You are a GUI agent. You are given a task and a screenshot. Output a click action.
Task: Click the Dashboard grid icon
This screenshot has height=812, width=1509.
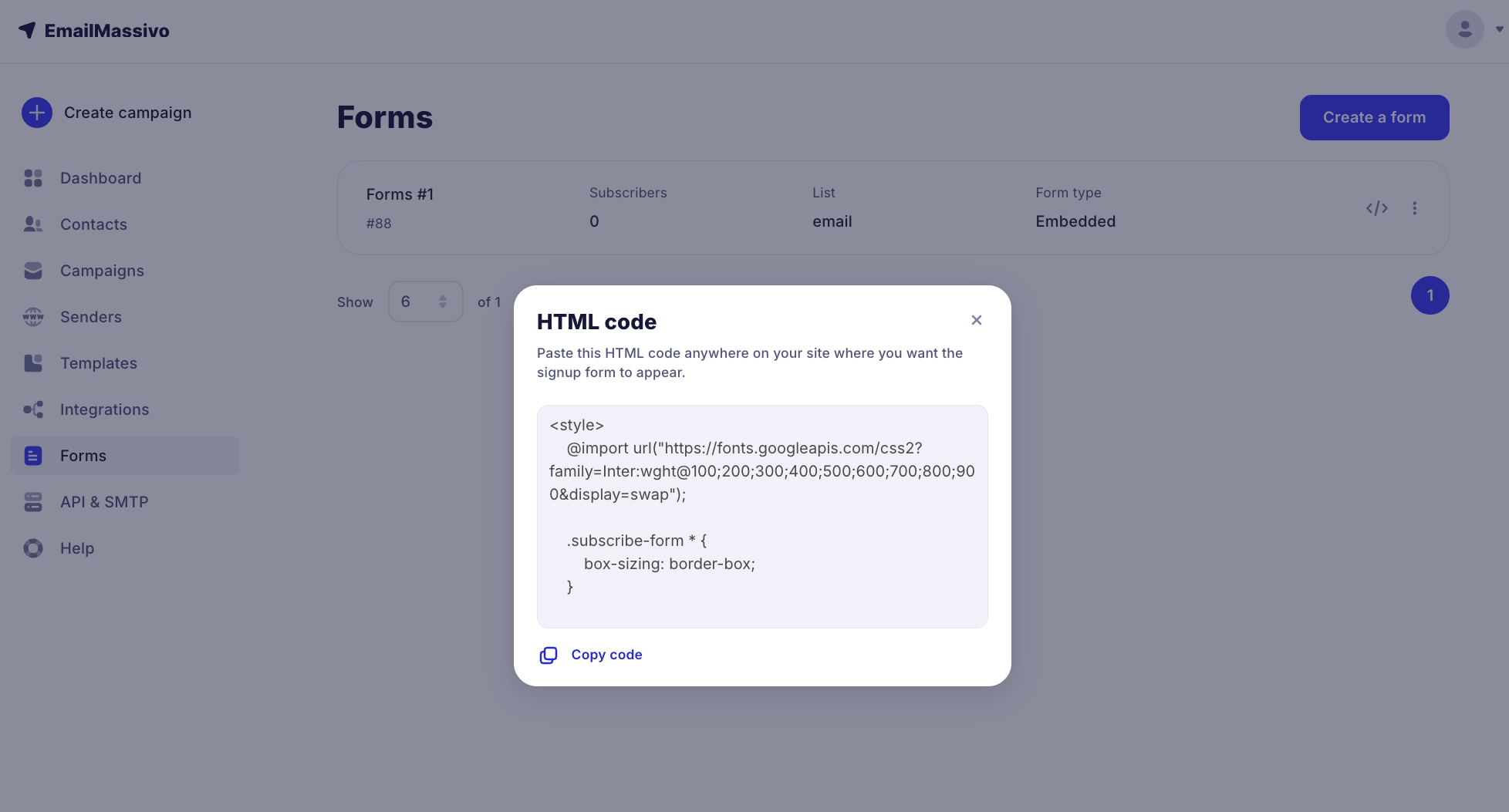tap(33, 178)
